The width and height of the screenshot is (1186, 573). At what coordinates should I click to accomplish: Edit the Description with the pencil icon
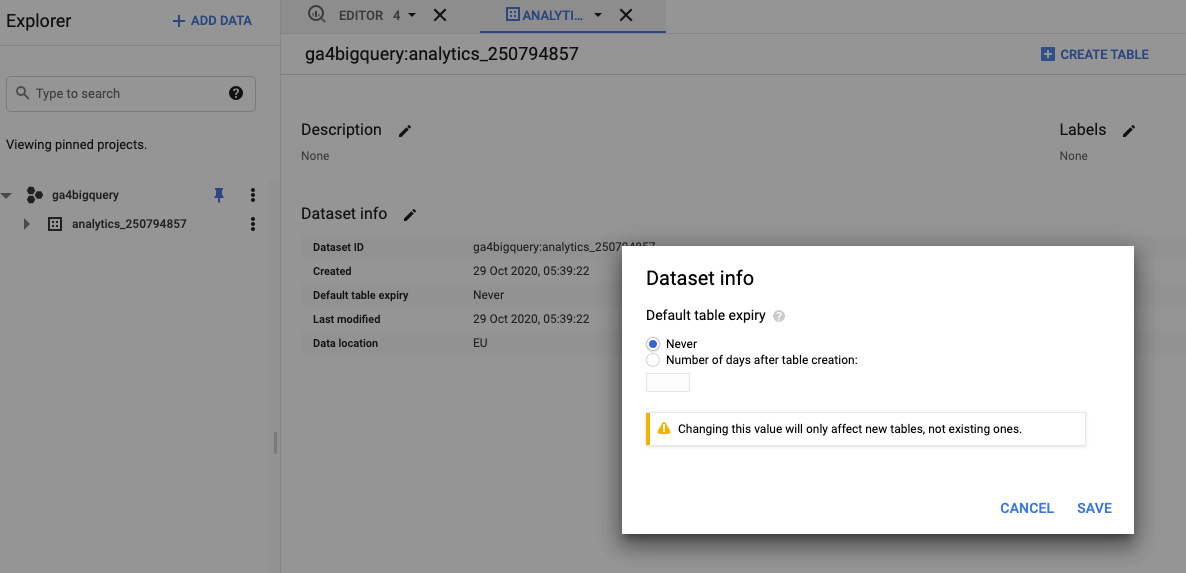pos(405,131)
